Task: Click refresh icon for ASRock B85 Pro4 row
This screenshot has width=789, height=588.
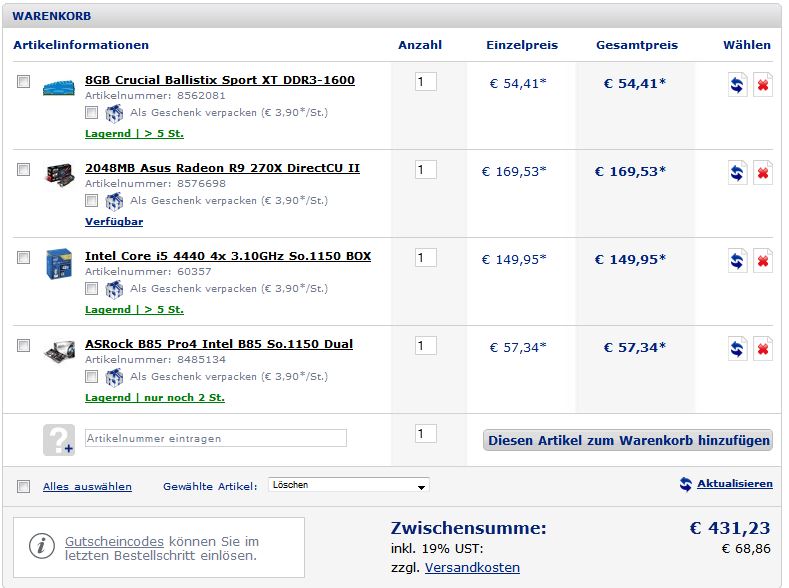Action: [x=737, y=349]
